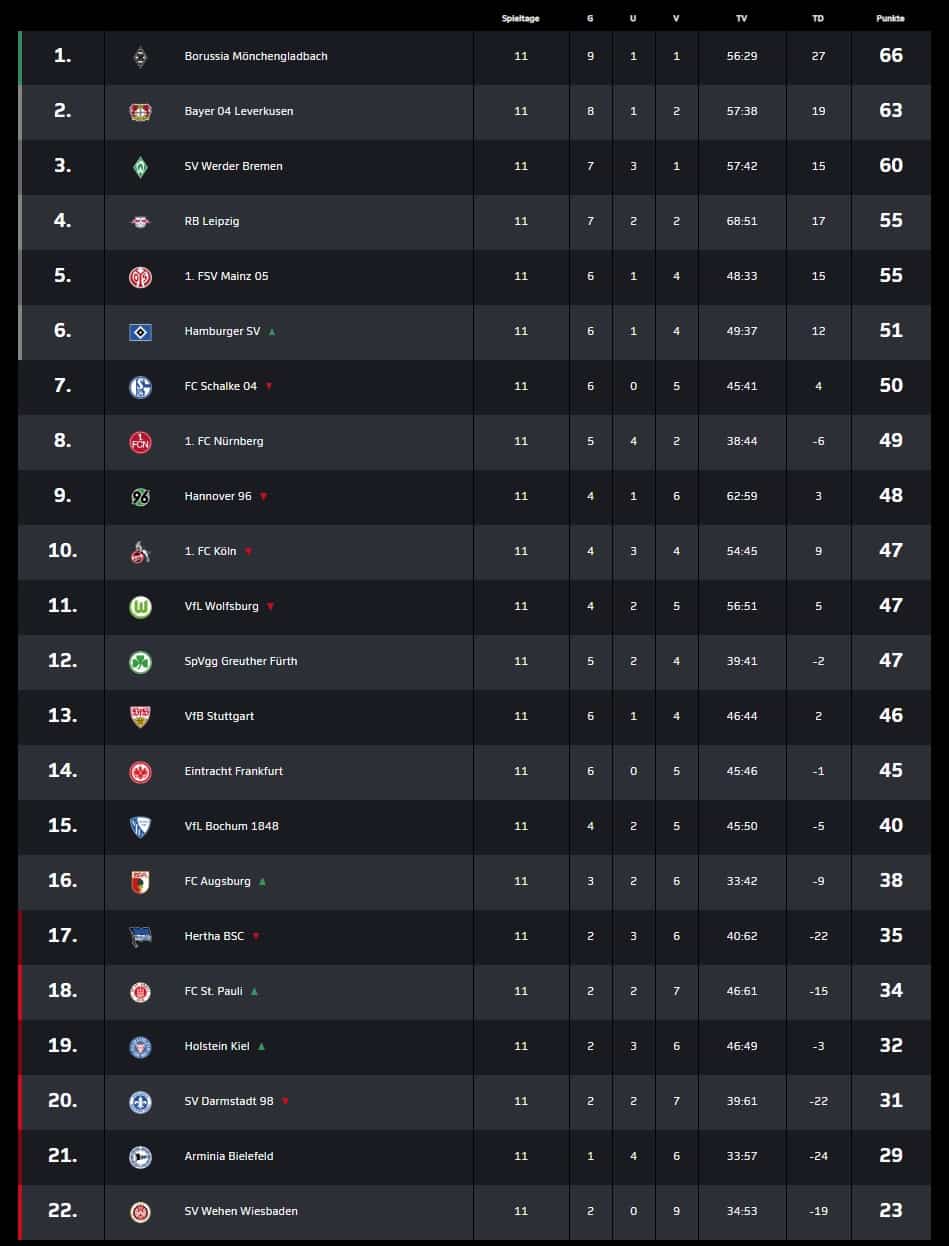Click the RB Leipzig team logo
The height and width of the screenshot is (1246, 949).
click(140, 222)
